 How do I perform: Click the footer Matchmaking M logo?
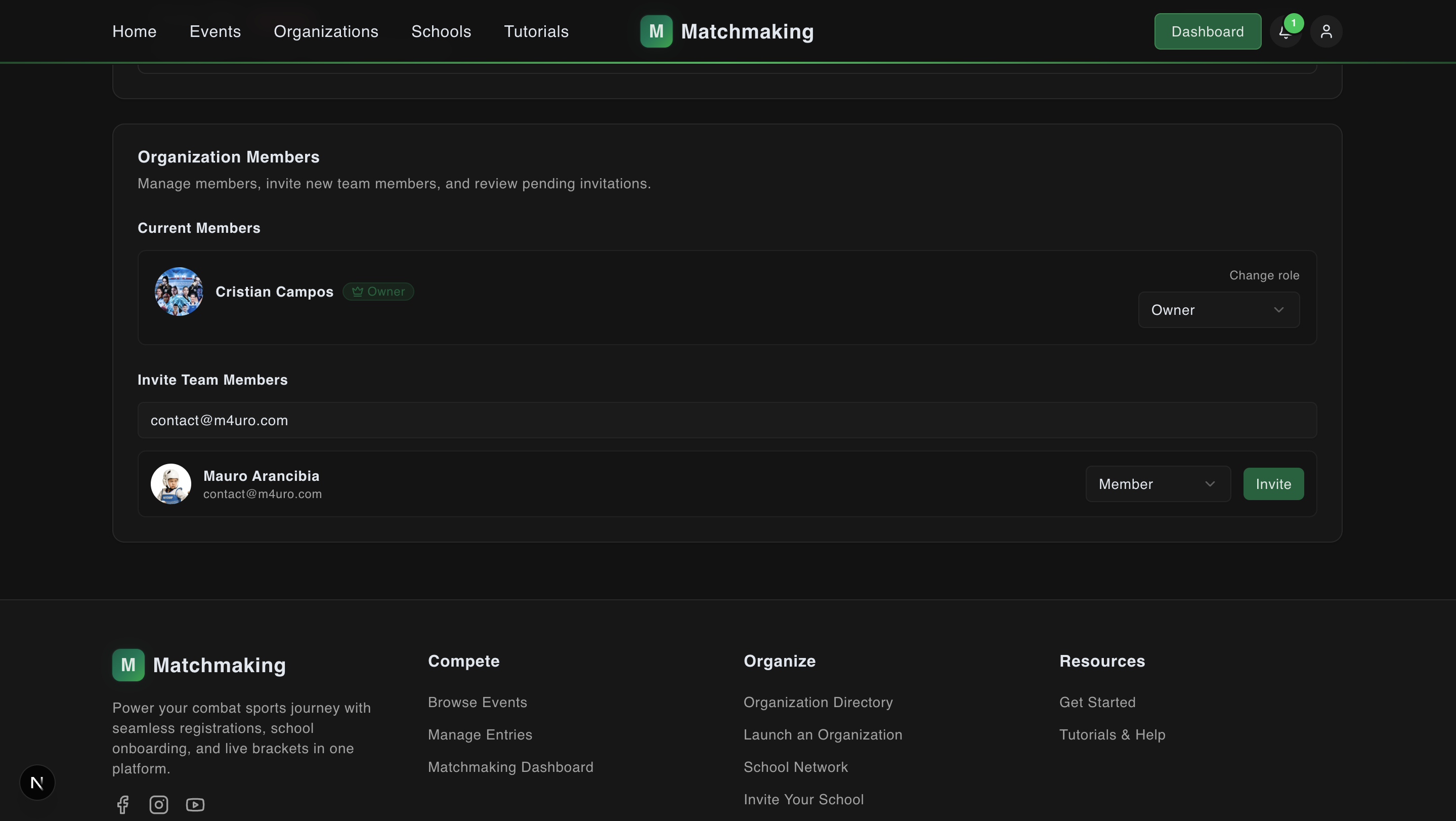(129, 665)
